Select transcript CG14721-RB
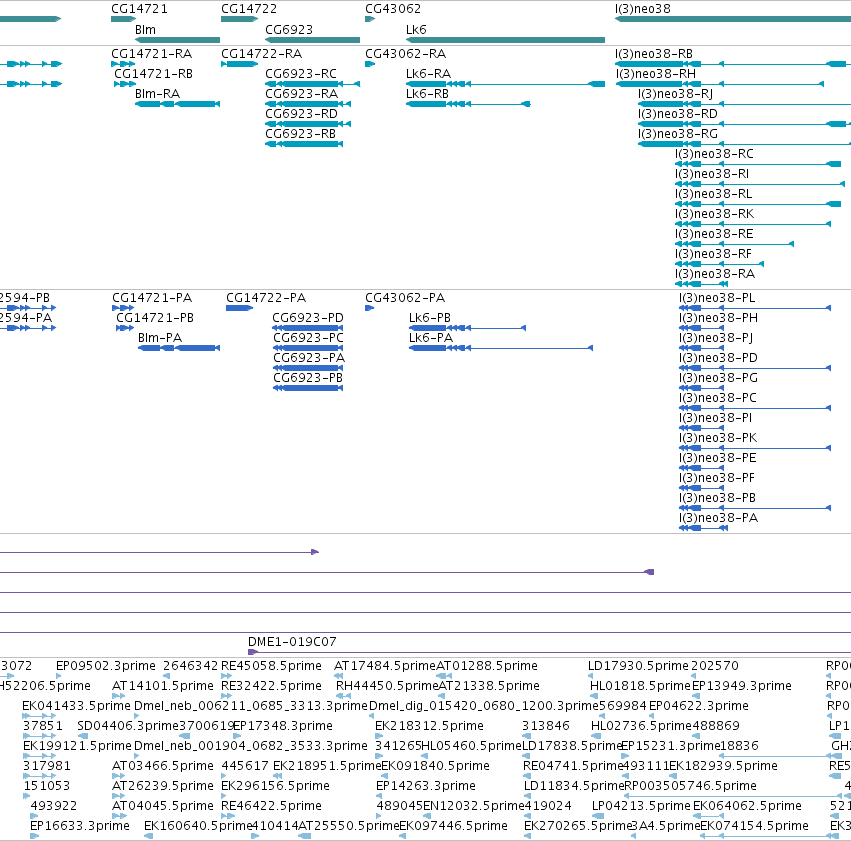 [x=154, y=74]
